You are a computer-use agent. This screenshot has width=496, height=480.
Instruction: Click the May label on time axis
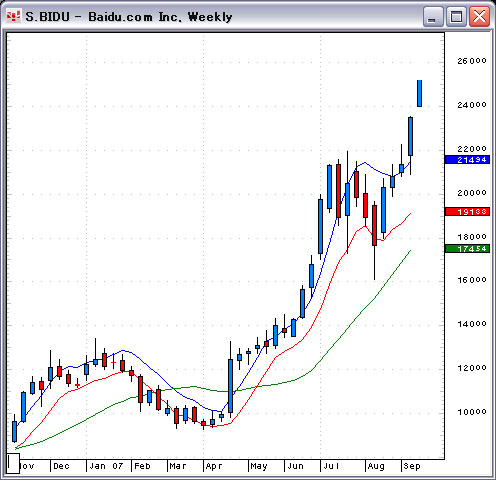(x=259, y=466)
